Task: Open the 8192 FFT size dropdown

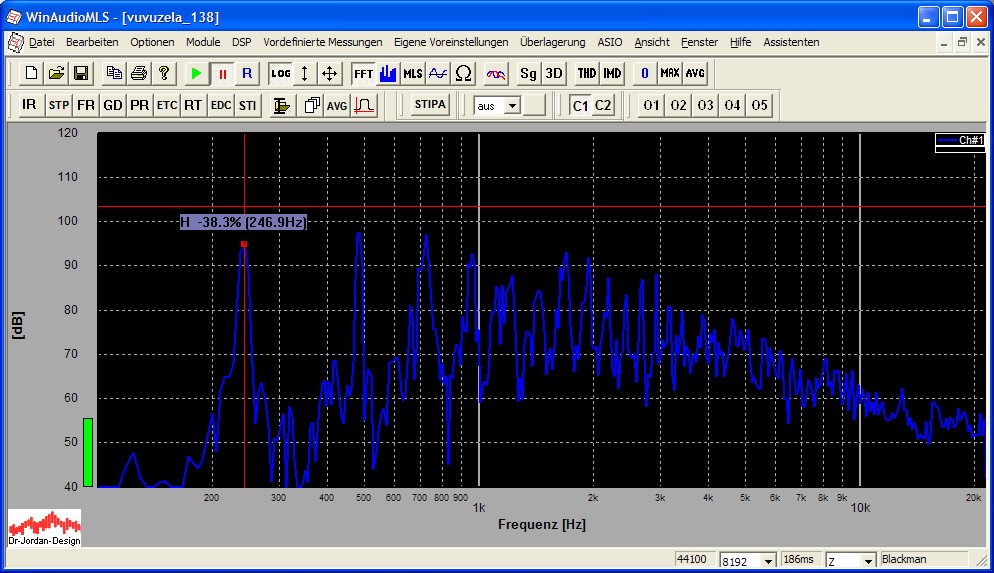Action: click(x=766, y=561)
